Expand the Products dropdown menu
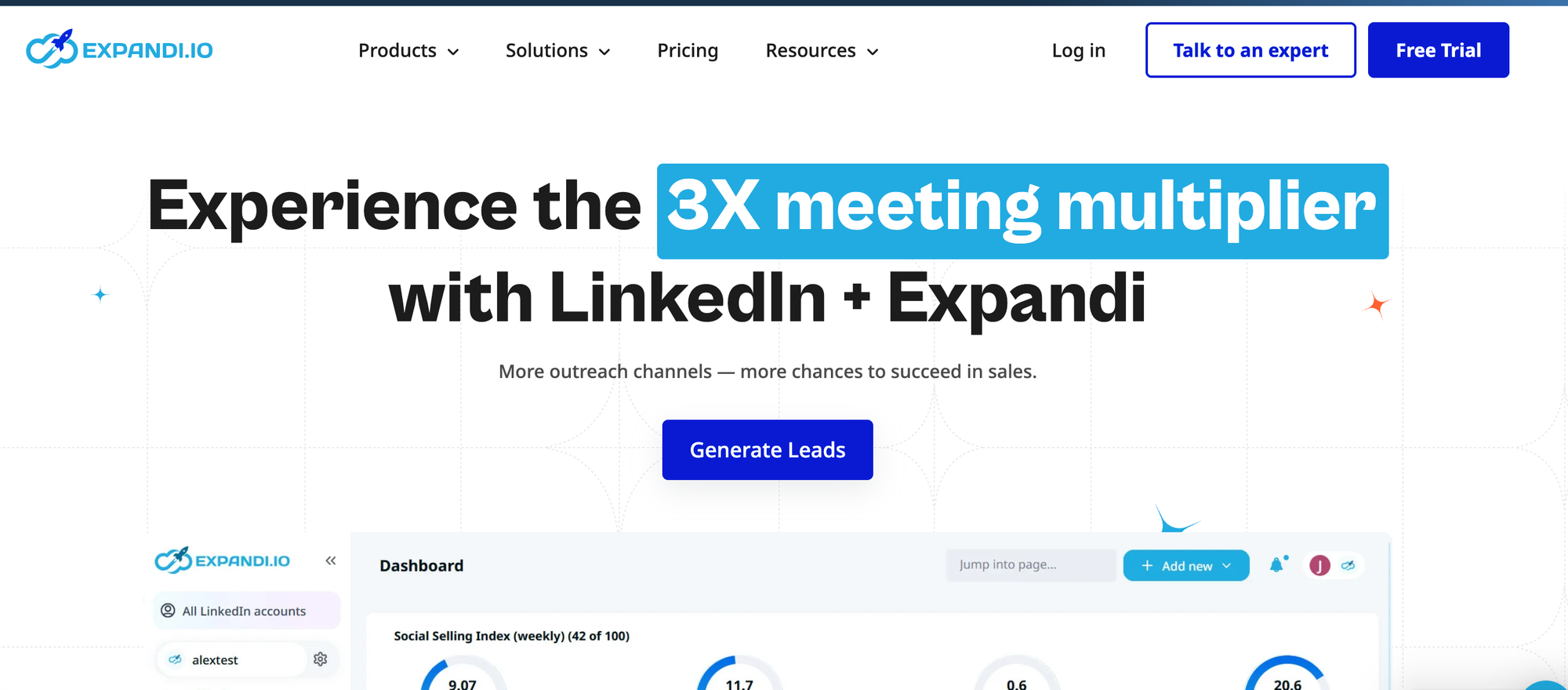 point(408,51)
